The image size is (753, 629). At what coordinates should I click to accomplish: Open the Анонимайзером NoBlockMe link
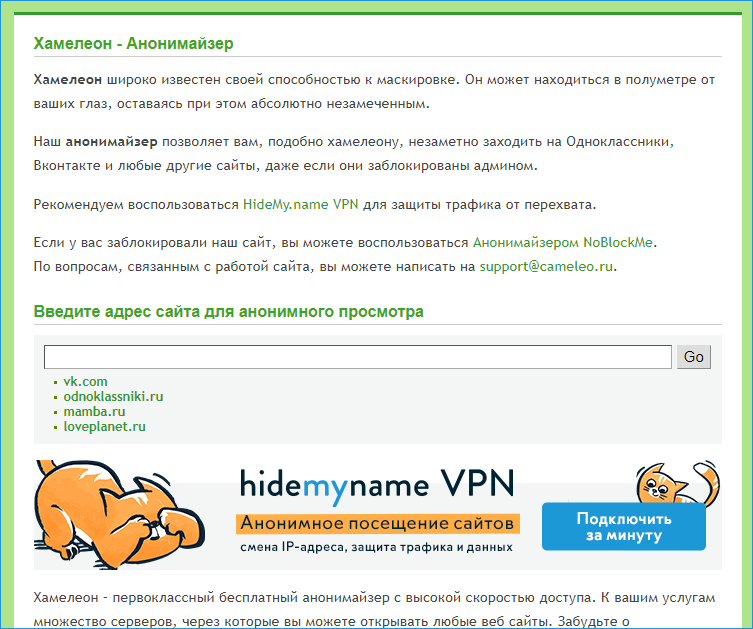coord(563,242)
